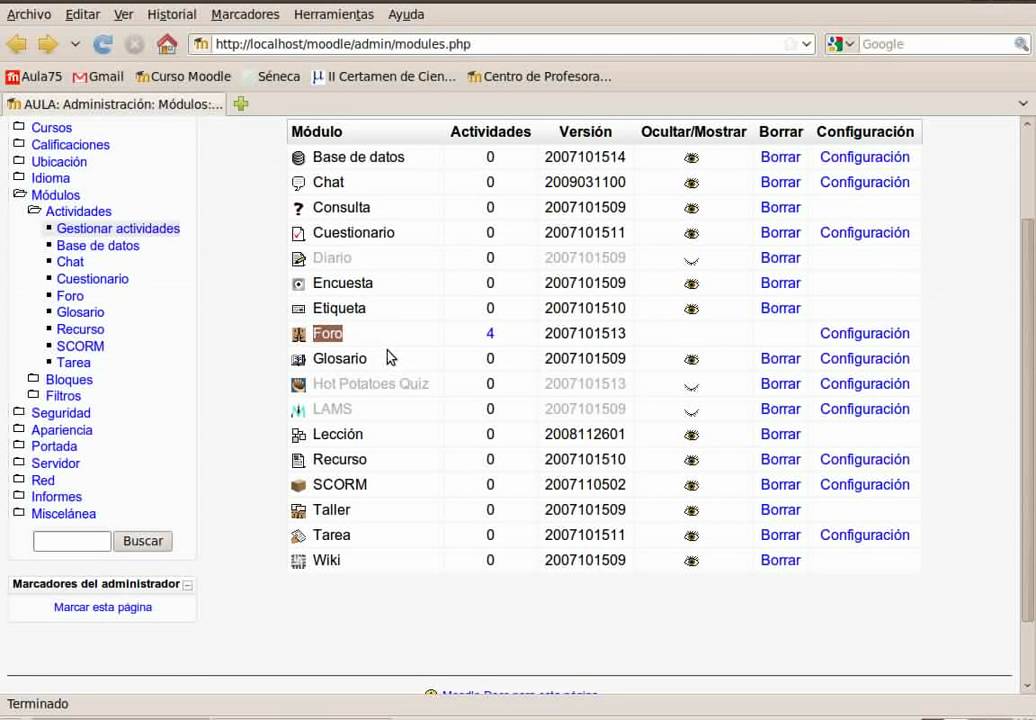Viewport: 1036px width, 720px height.
Task: Expand the Bloques folder
Action: [x=34, y=378]
